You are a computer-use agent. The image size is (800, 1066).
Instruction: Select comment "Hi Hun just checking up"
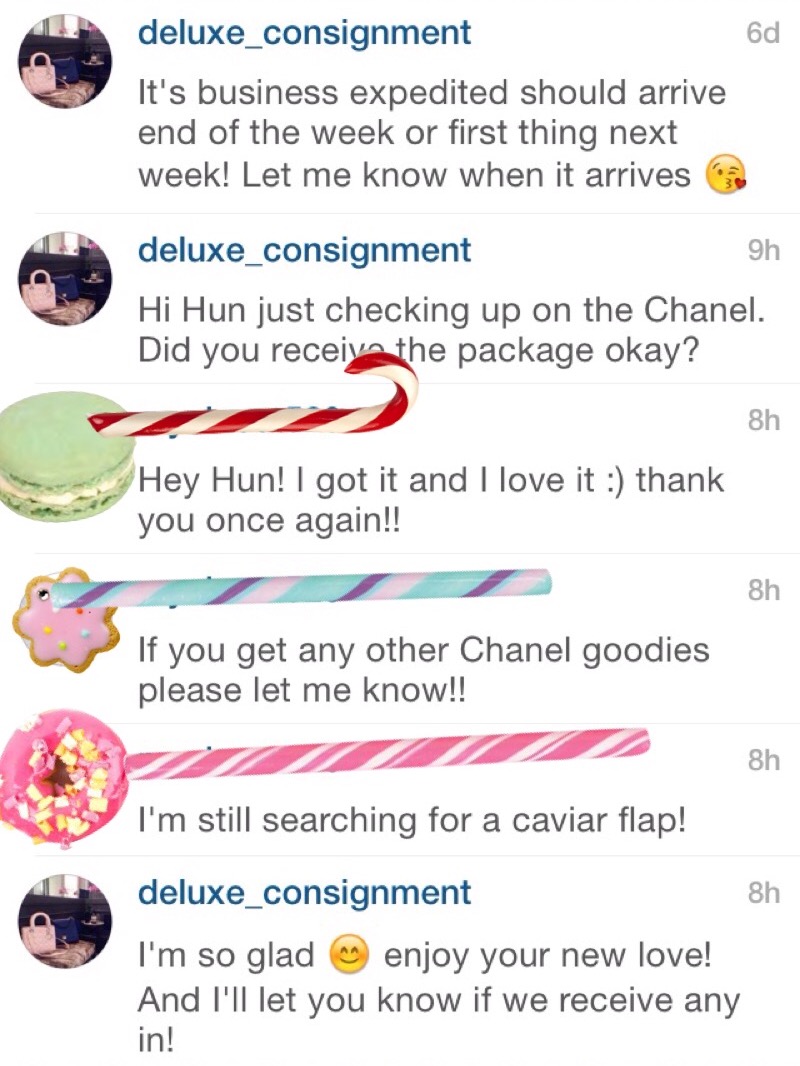click(451, 330)
